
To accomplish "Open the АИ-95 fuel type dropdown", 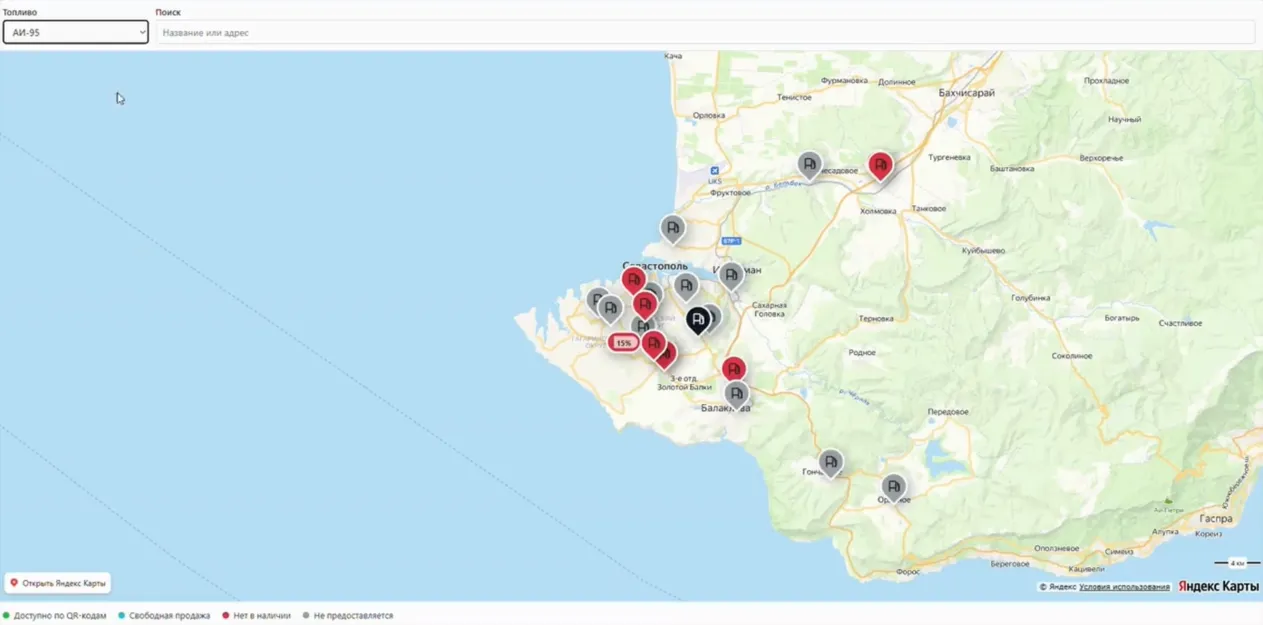I will (x=76, y=32).
